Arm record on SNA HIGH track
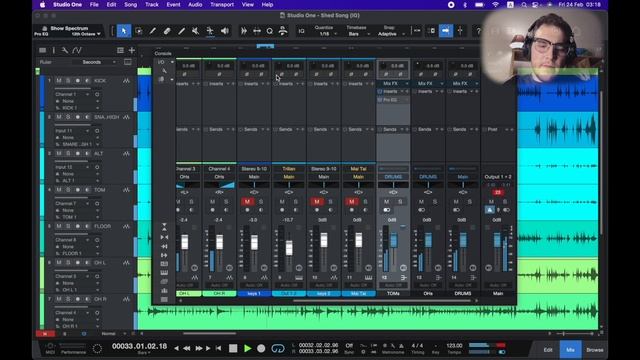This screenshot has height=360, width=640. (78, 117)
